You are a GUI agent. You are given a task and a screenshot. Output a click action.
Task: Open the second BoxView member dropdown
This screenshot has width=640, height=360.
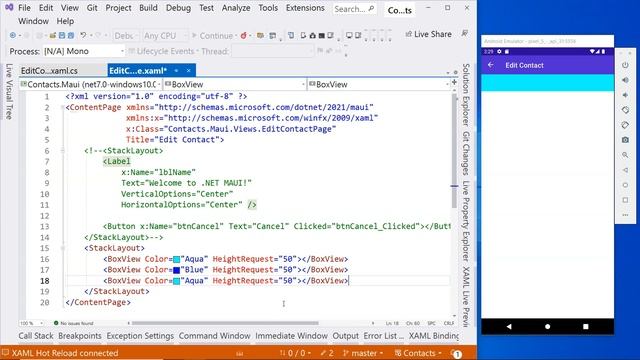point(378,84)
